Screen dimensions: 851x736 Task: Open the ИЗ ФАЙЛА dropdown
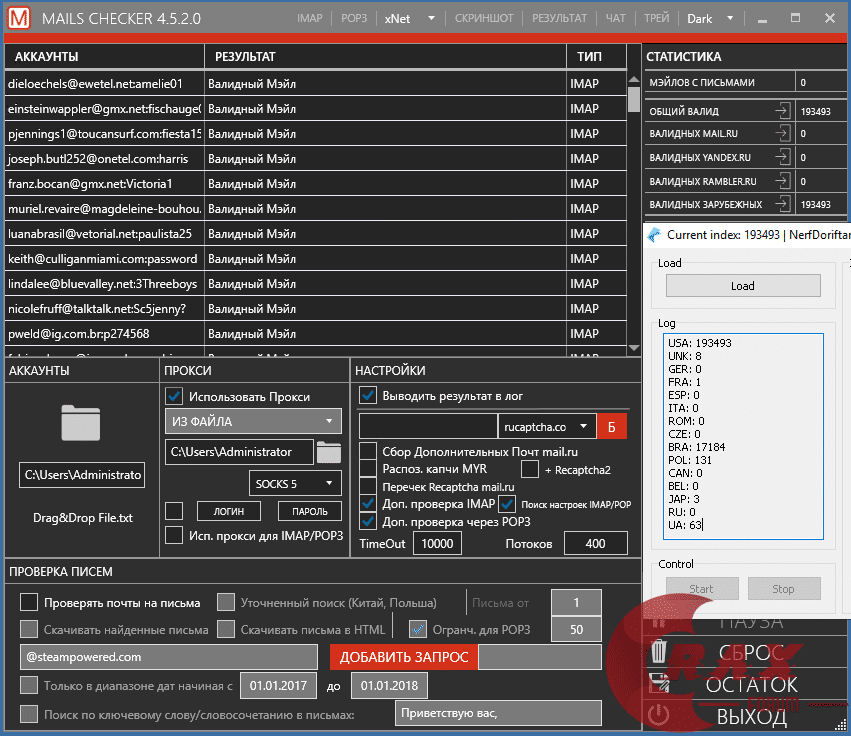click(x=253, y=422)
